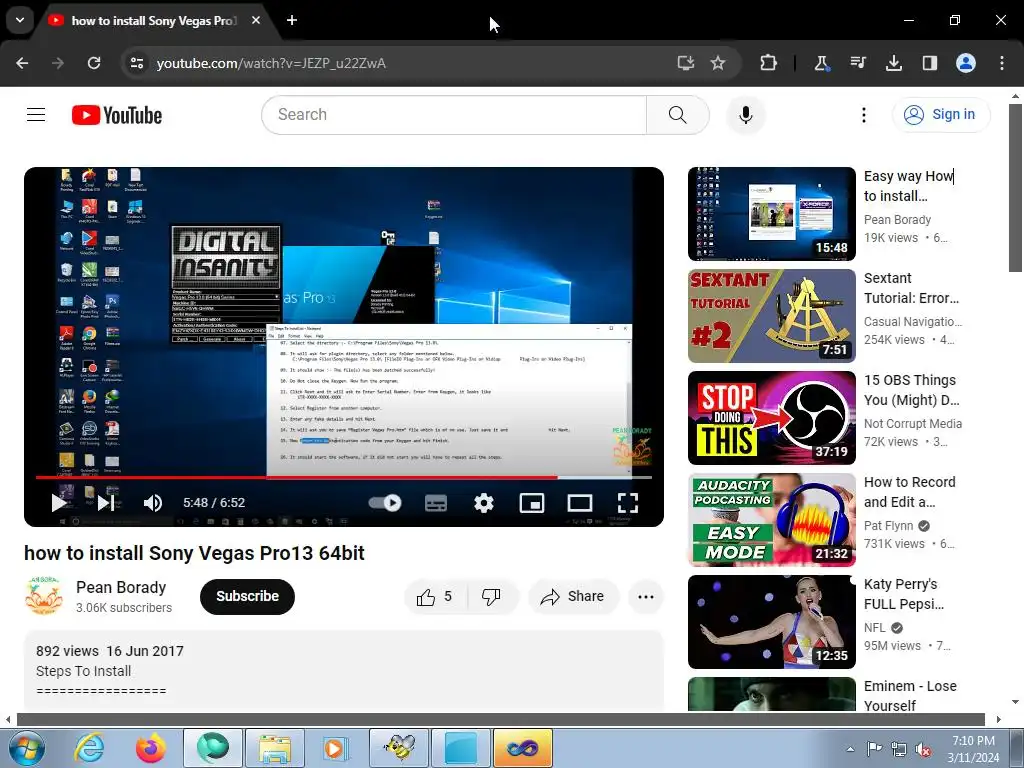Open File Explorer folder on taskbar
The height and width of the screenshot is (768, 1024).
click(274, 748)
